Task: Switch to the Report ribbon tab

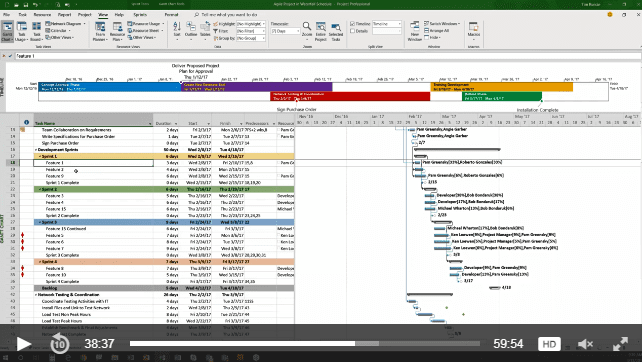Action: pos(64,15)
